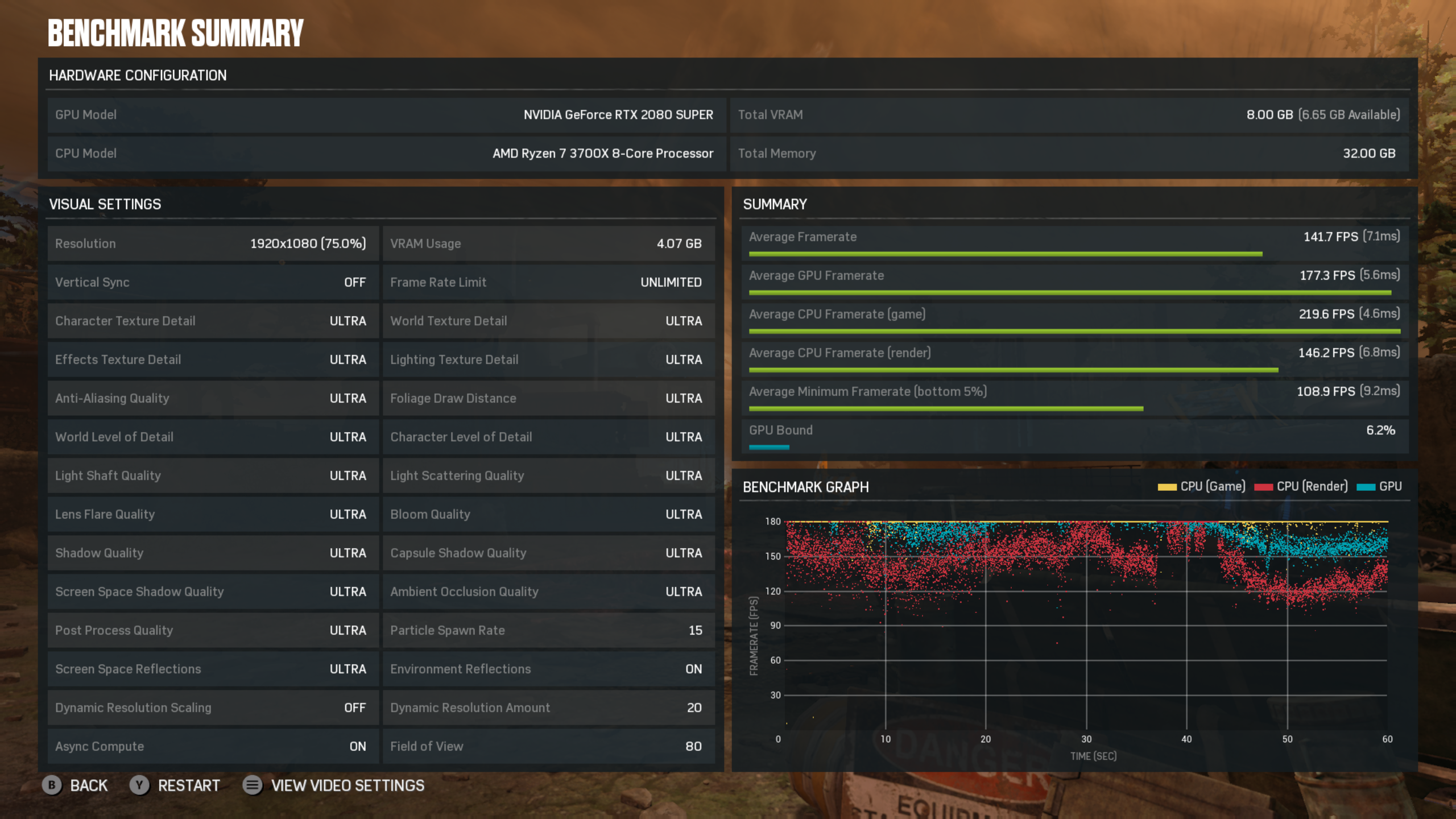Select the Foliage Draw Distance row
Screen dimensions: 1456x819
[x=548, y=398]
